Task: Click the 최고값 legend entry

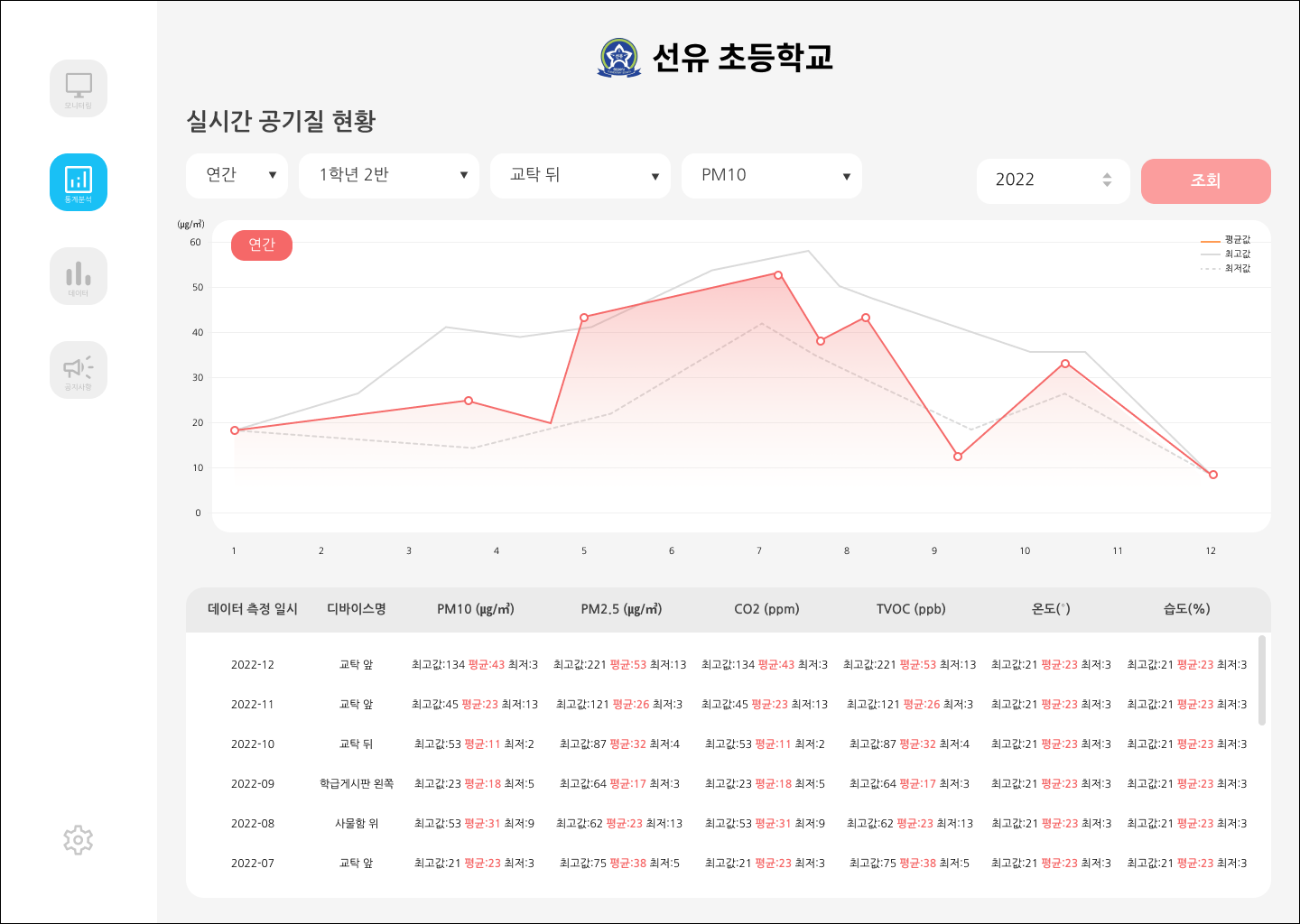Action: 1226,254
